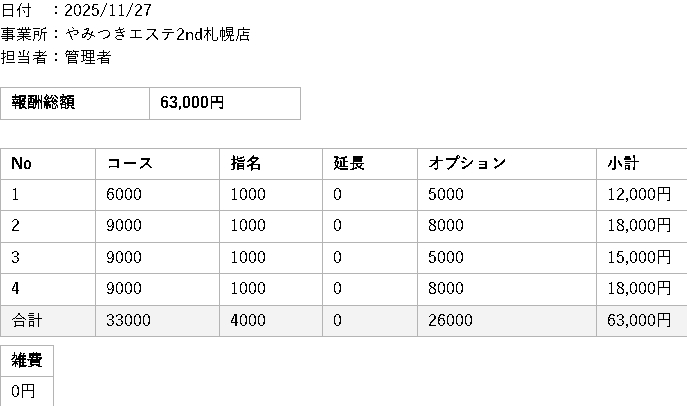Select the コース column header

point(129,164)
